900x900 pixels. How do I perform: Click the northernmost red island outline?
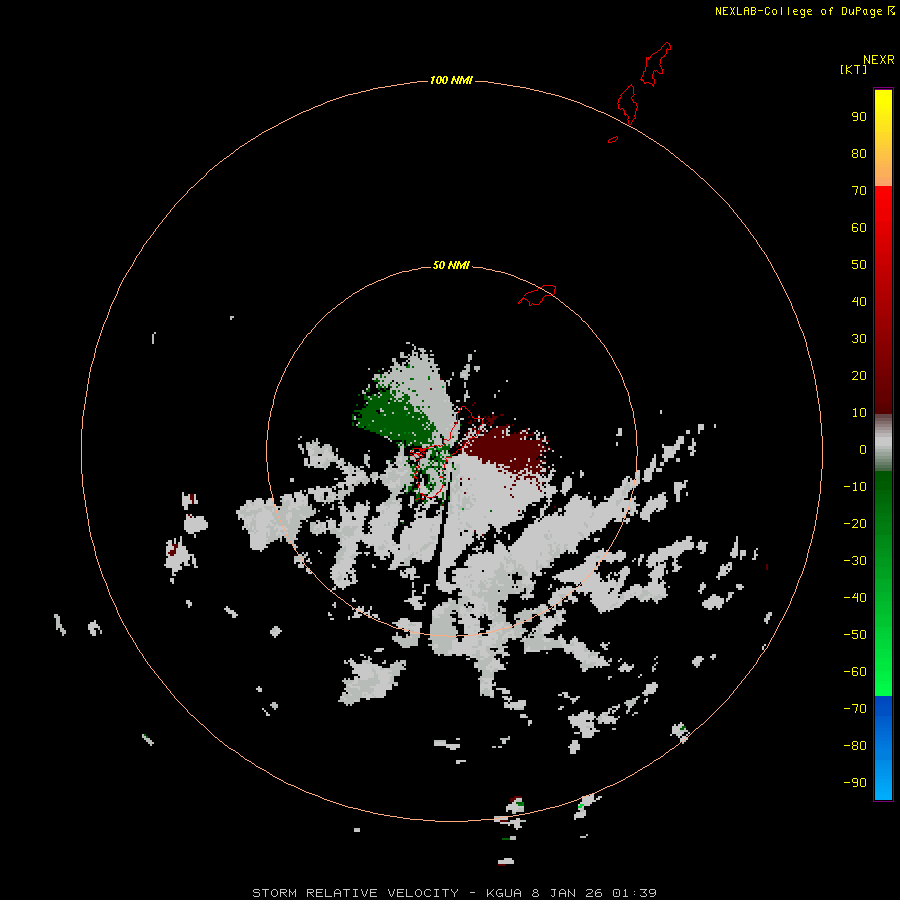tap(655, 64)
